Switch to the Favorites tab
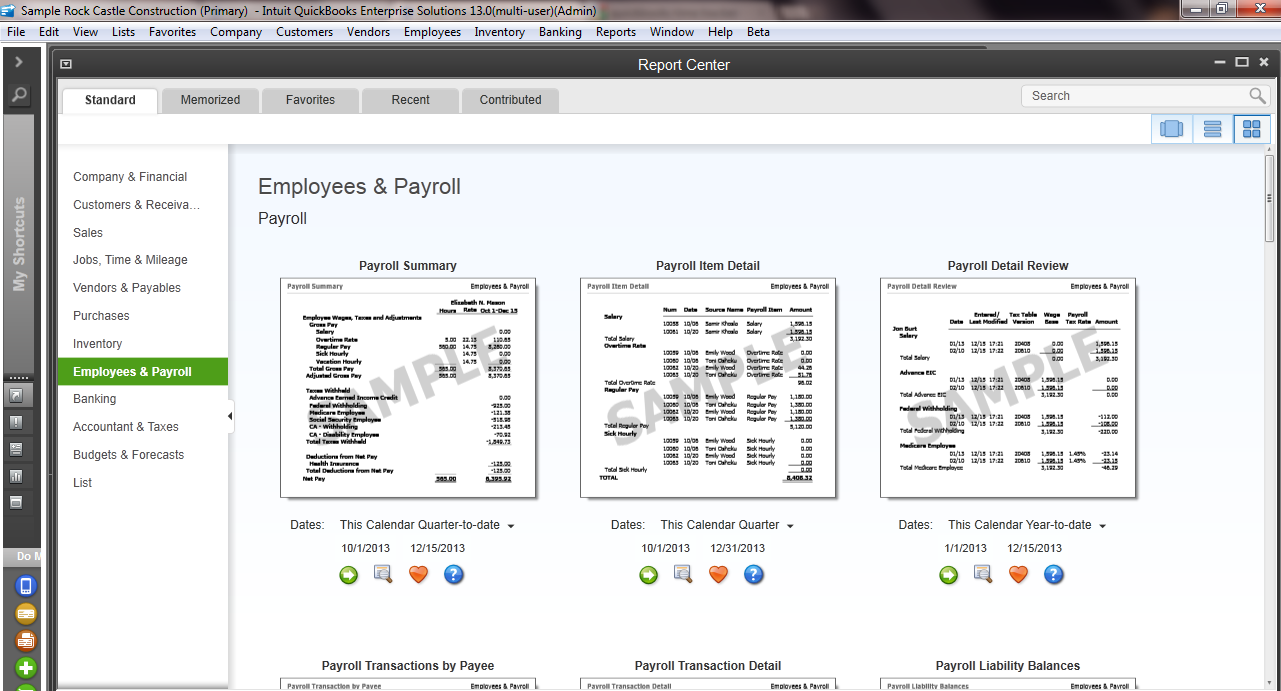This screenshot has width=1281, height=691. click(x=310, y=100)
